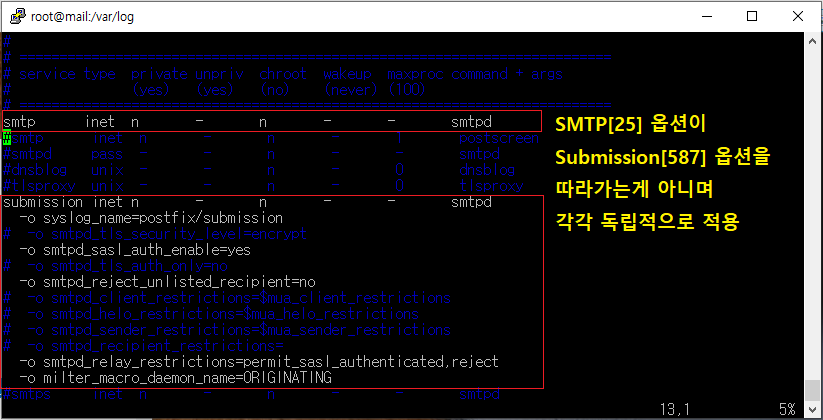Click '#dnsblog' at the start of its line
This screenshot has height=420, width=823.
click(35, 170)
